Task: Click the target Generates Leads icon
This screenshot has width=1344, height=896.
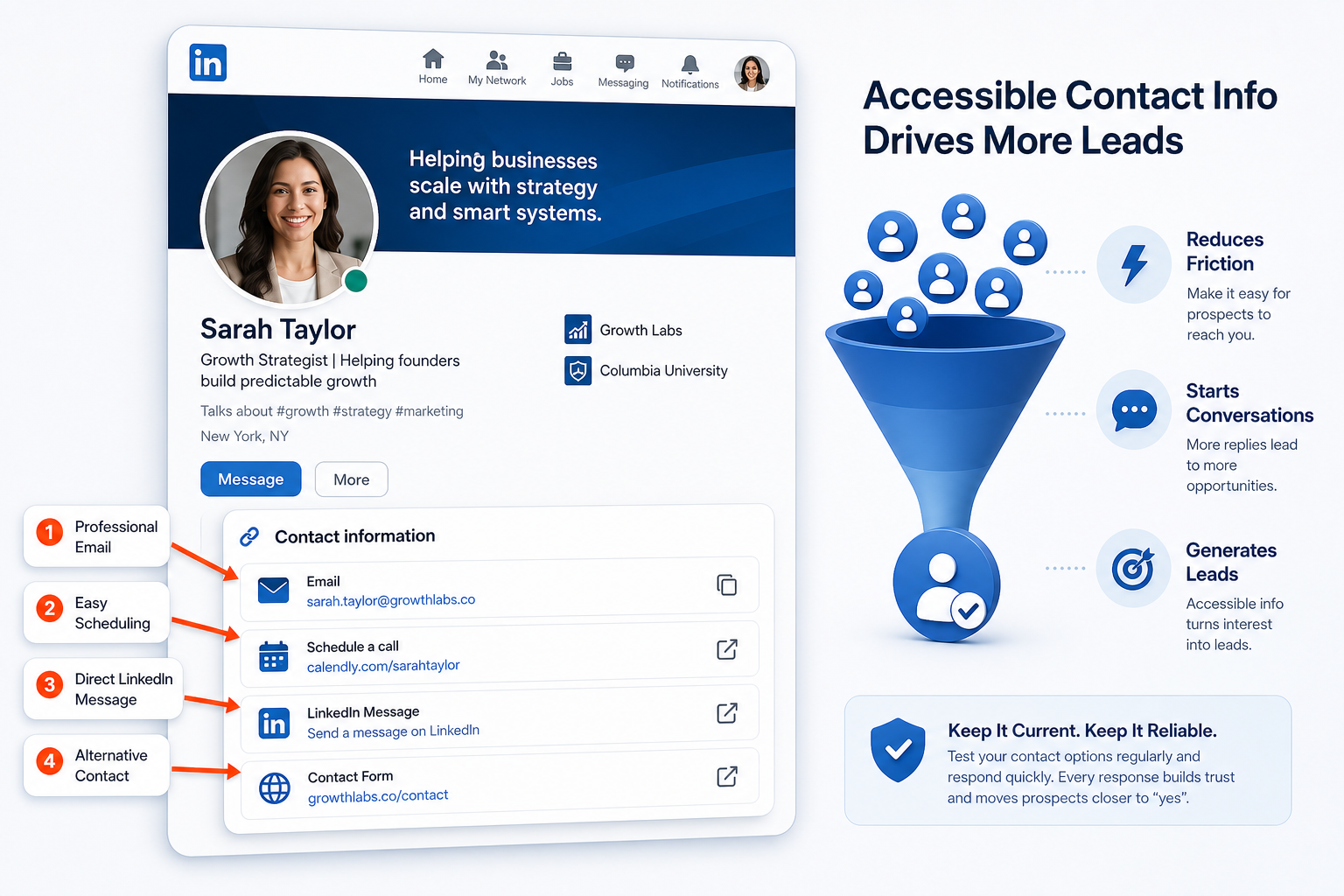Action: 1134,569
